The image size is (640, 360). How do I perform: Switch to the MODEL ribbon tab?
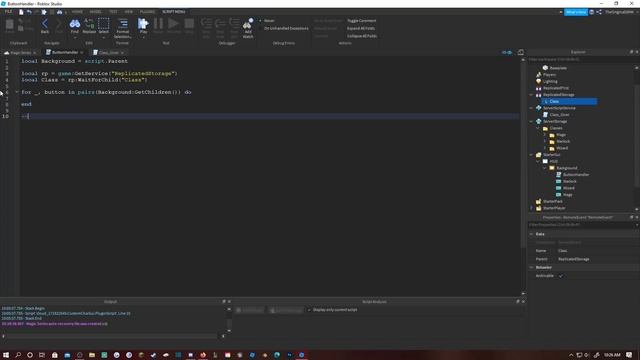tap(96, 12)
